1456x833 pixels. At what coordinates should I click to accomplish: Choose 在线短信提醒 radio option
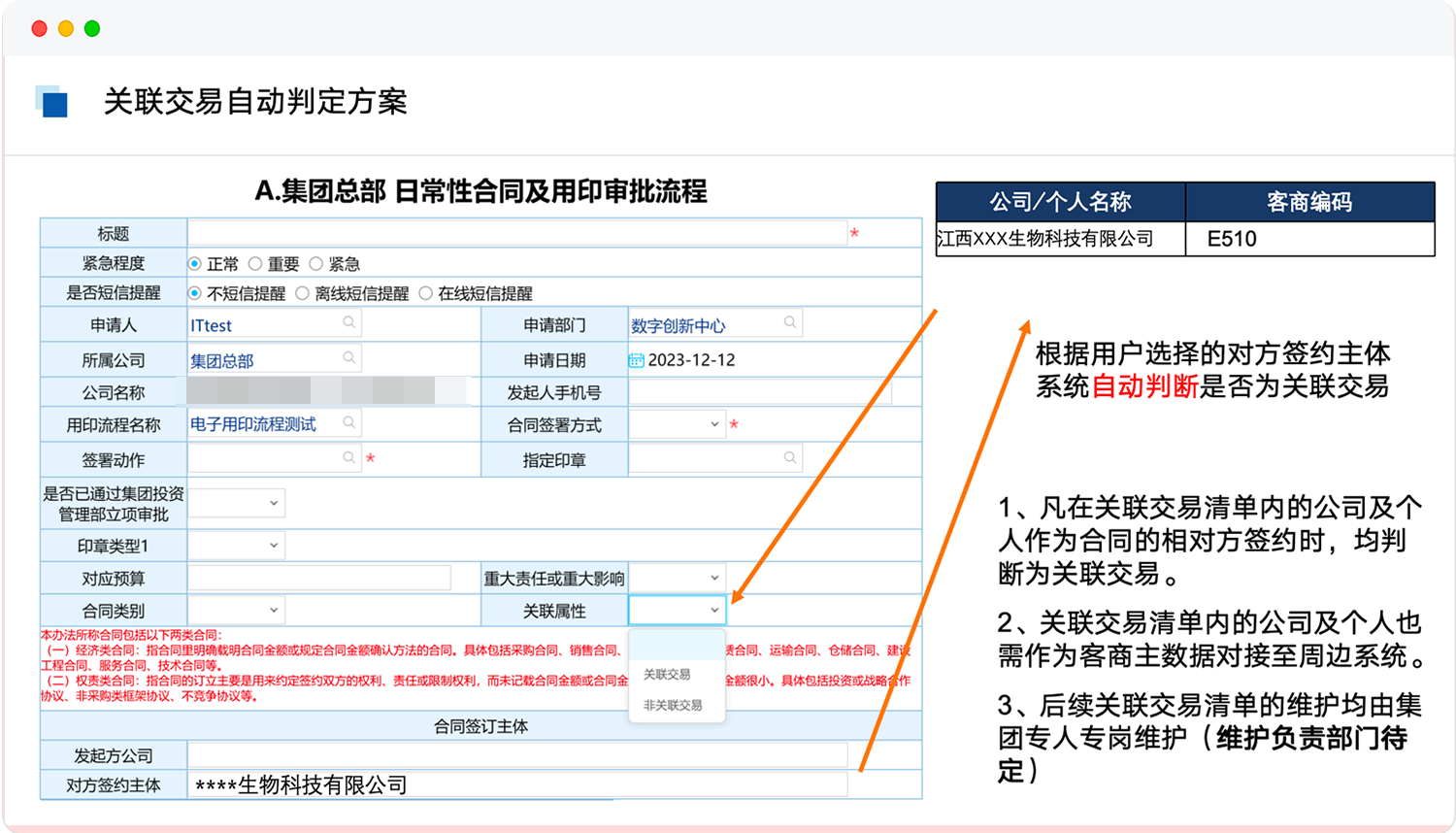(x=425, y=292)
